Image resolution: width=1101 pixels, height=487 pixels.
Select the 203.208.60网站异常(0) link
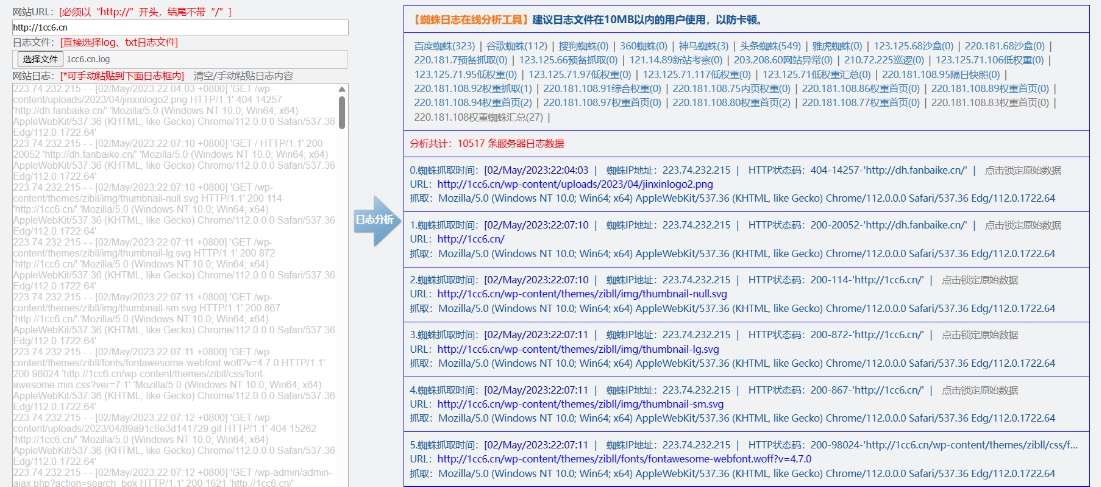coord(783,60)
